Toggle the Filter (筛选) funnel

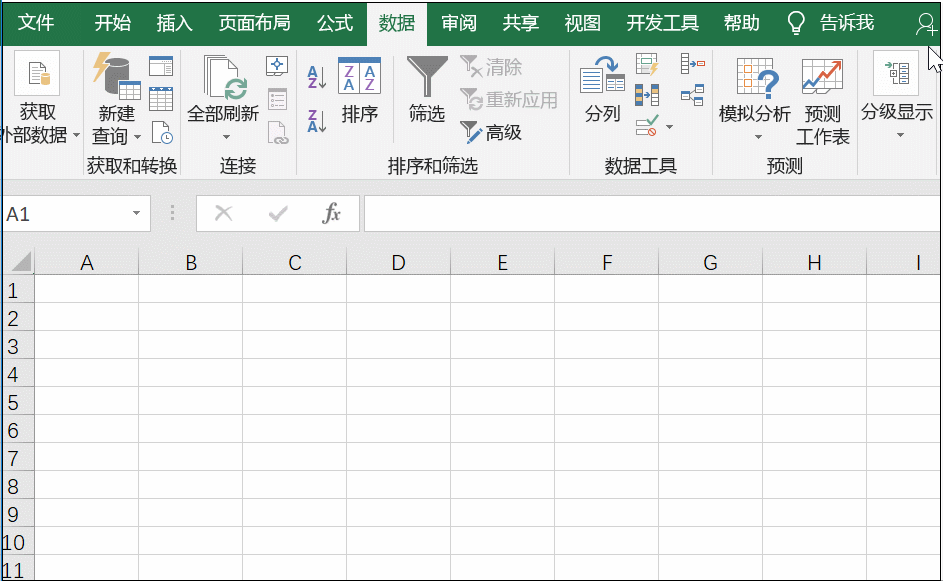coord(427,91)
